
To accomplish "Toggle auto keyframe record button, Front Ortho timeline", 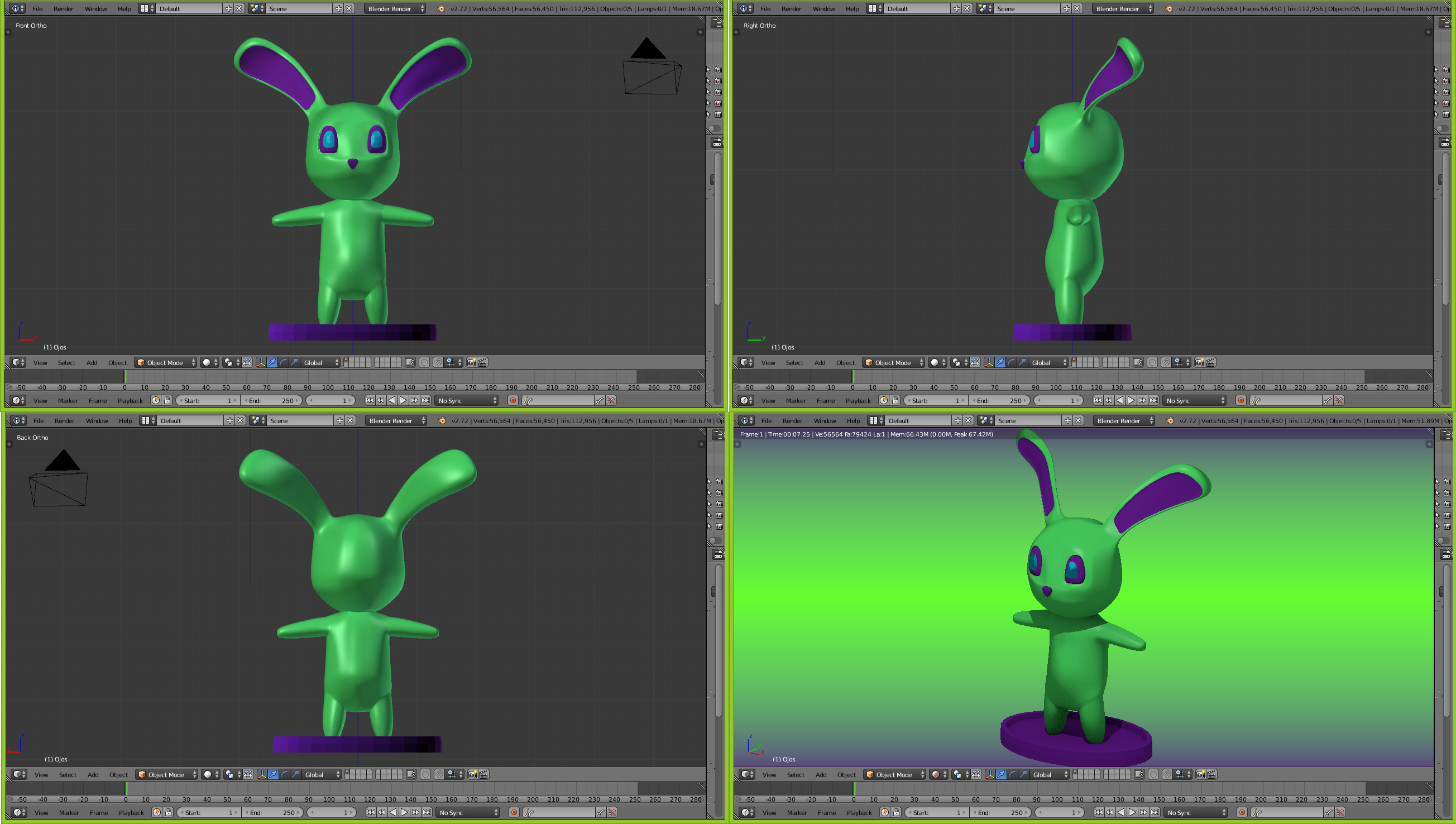I will tap(513, 400).
